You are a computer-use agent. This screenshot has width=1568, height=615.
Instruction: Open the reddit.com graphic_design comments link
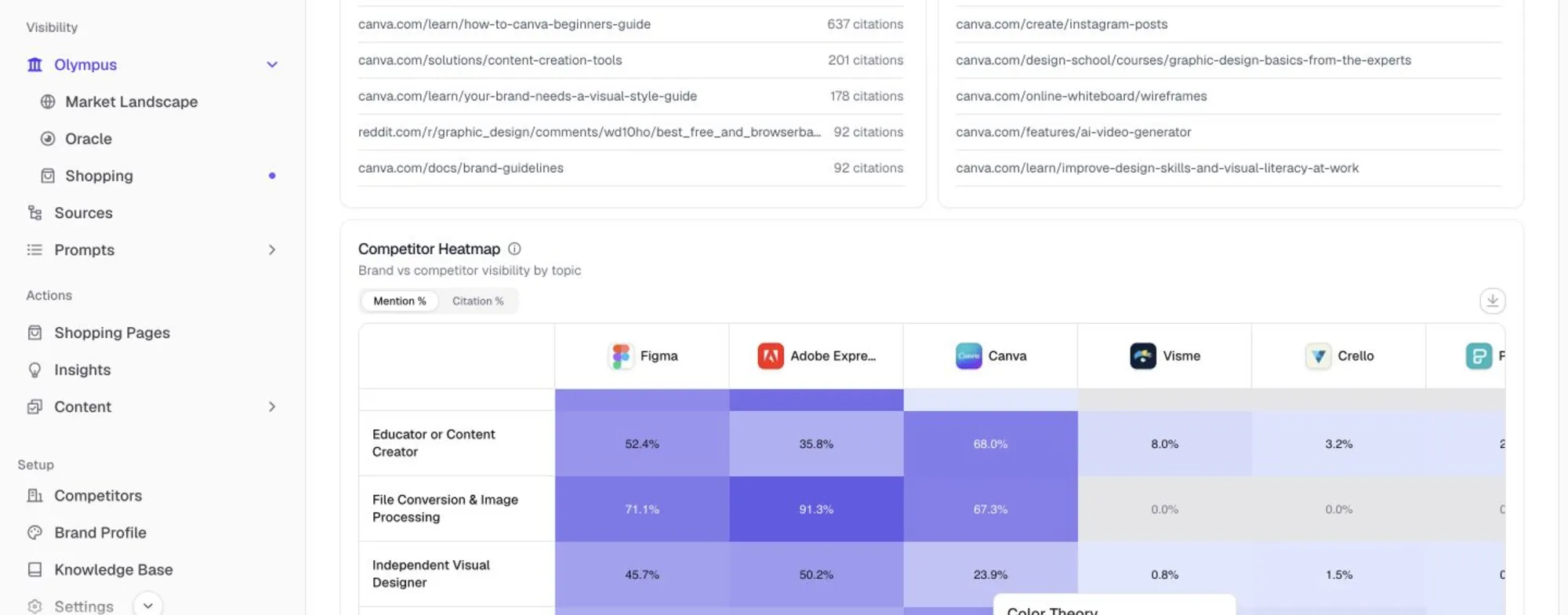point(590,132)
